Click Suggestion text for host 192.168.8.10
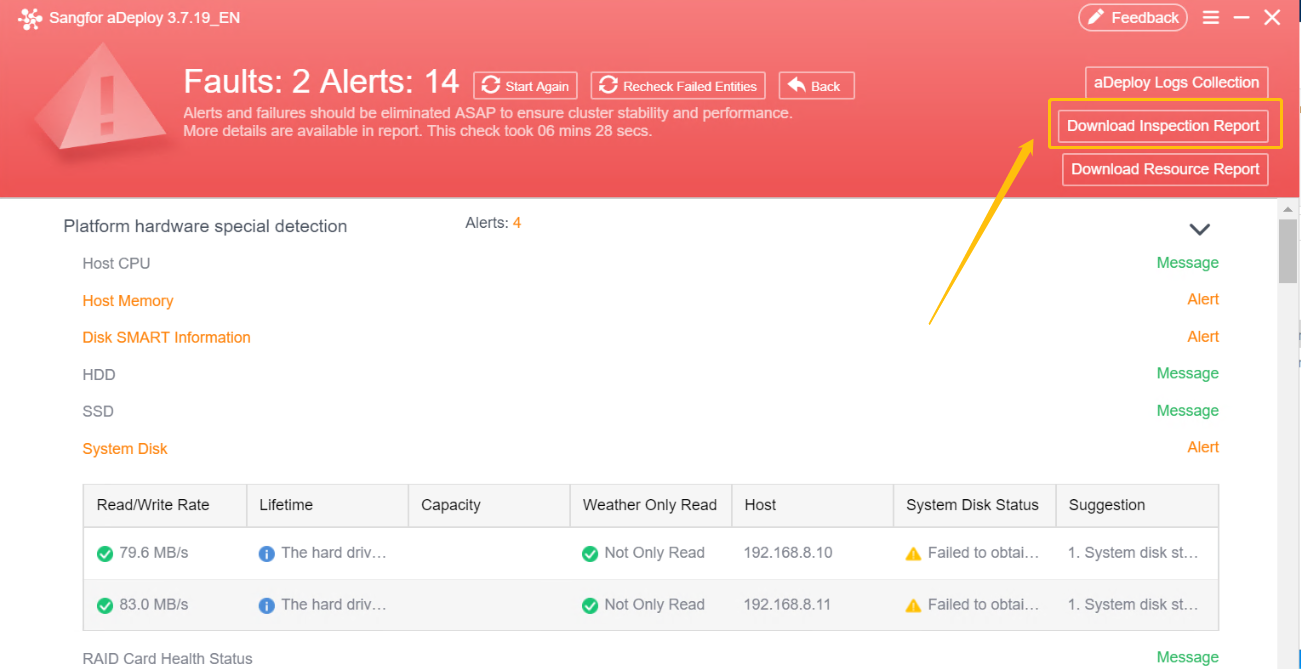The image size is (1301, 669). 1133,553
